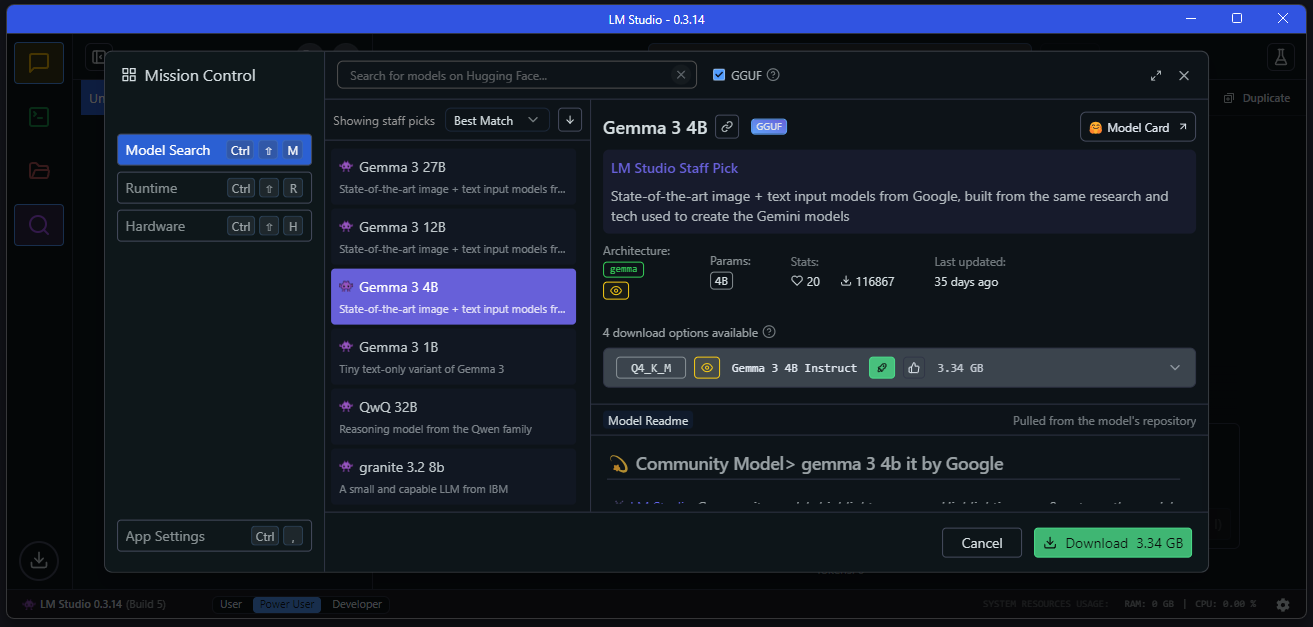Image resolution: width=1313 pixels, height=627 pixels.
Task: Open Downloads icon at sidebar bottom
Action: [x=39, y=560]
